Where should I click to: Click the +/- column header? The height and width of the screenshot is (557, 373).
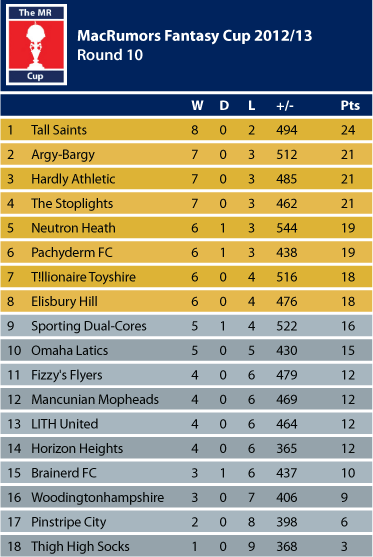pos(285,106)
